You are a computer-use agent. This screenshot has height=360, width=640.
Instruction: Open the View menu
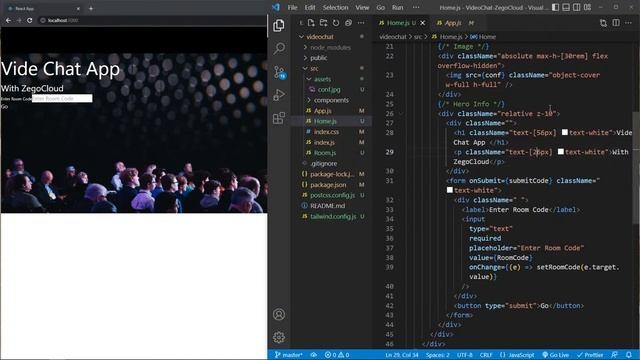coord(362,7)
